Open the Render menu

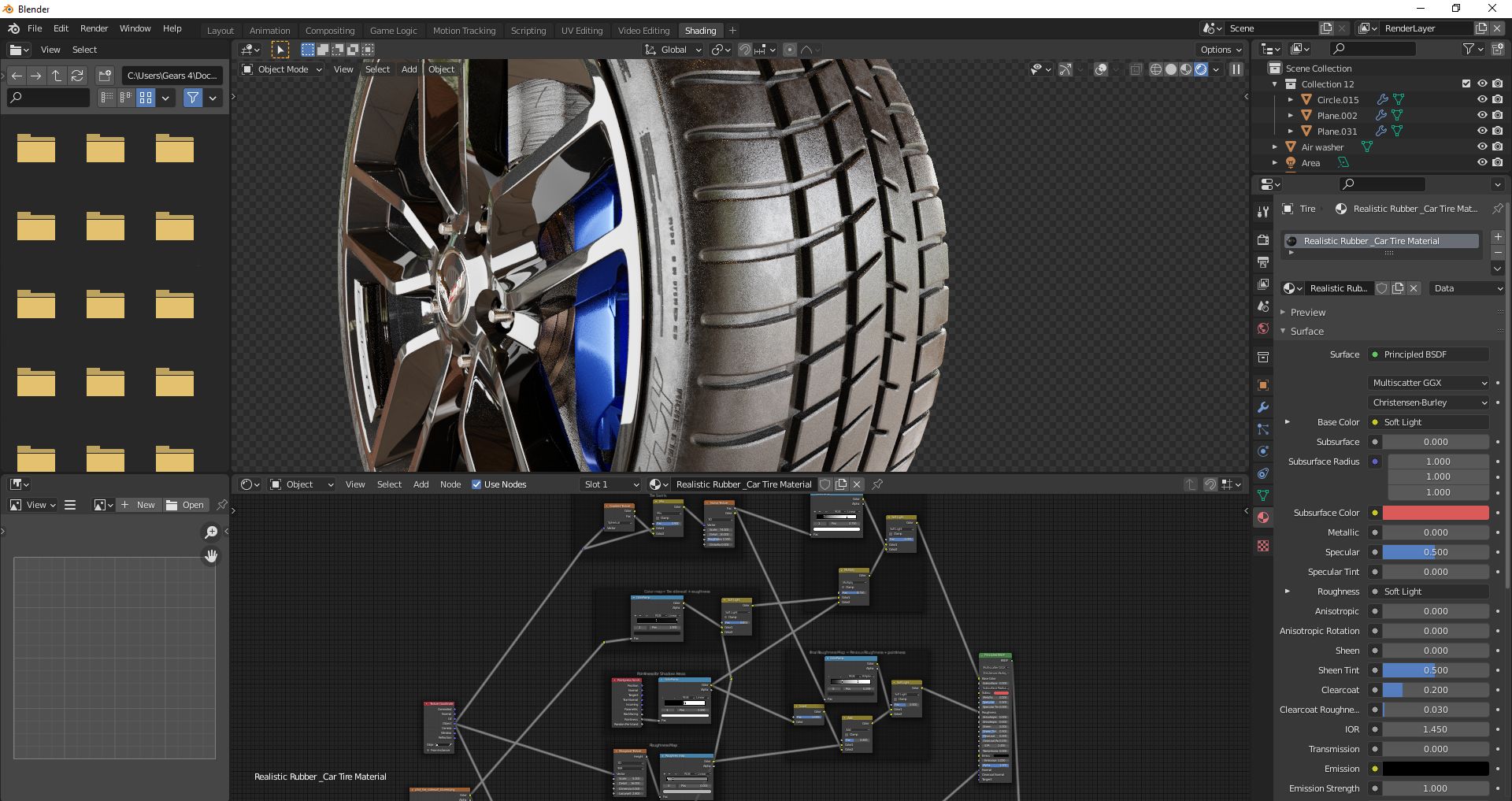click(94, 28)
